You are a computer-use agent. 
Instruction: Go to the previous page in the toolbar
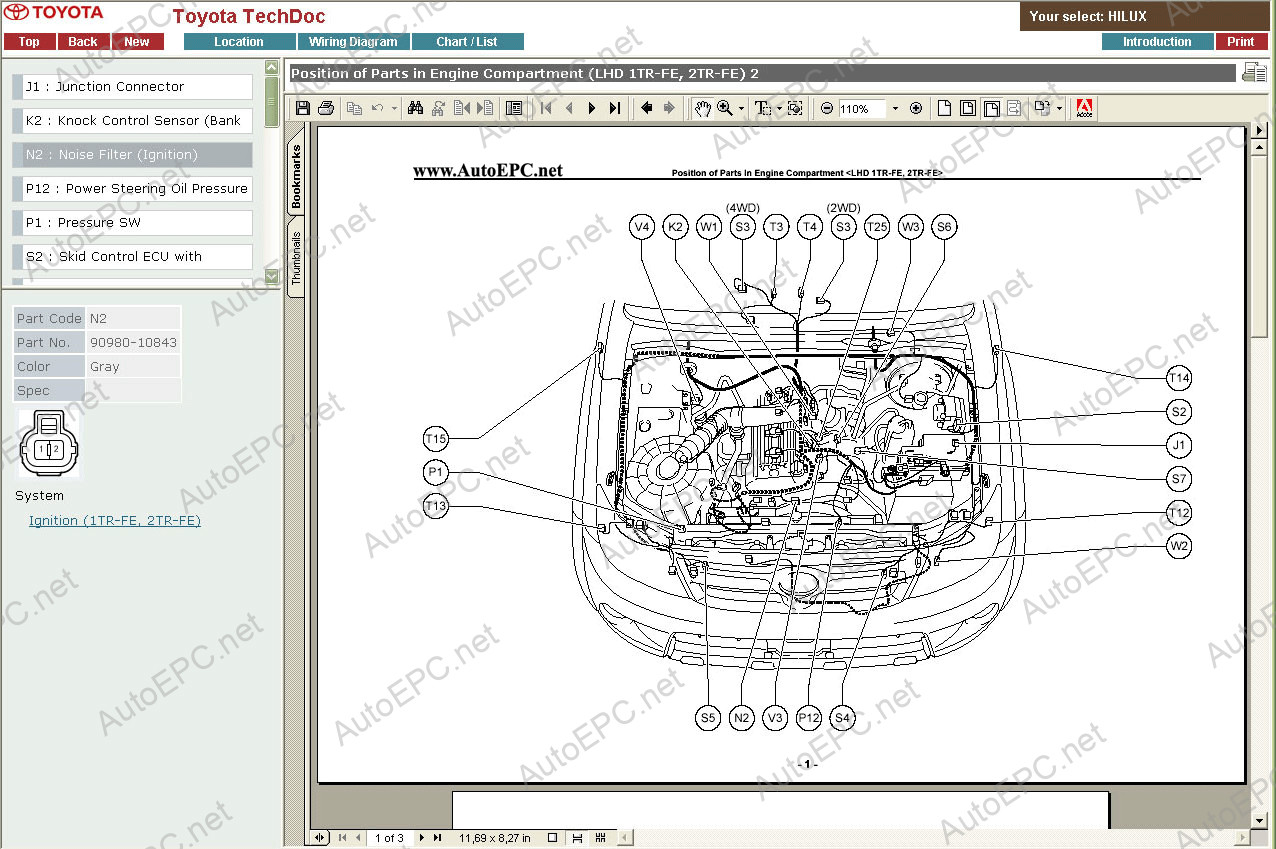(x=569, y=108)
